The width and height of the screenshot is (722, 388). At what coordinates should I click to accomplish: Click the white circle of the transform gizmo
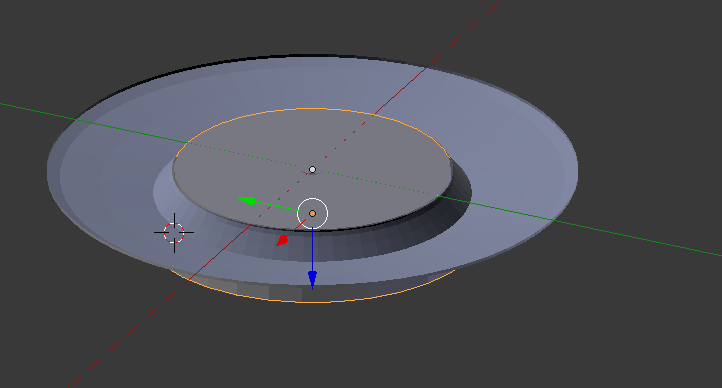pyautogui.click(x=313, y=214)
